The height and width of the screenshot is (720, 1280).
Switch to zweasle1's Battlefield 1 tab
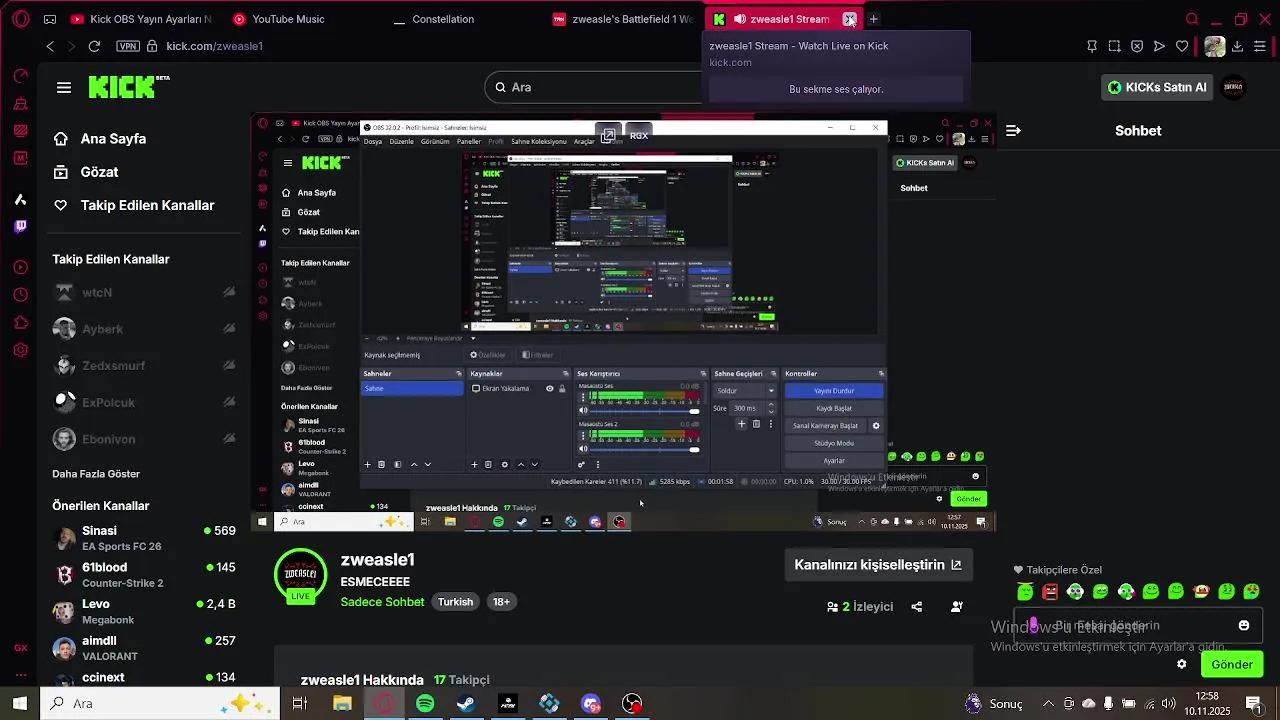click(x=622, y=19)
